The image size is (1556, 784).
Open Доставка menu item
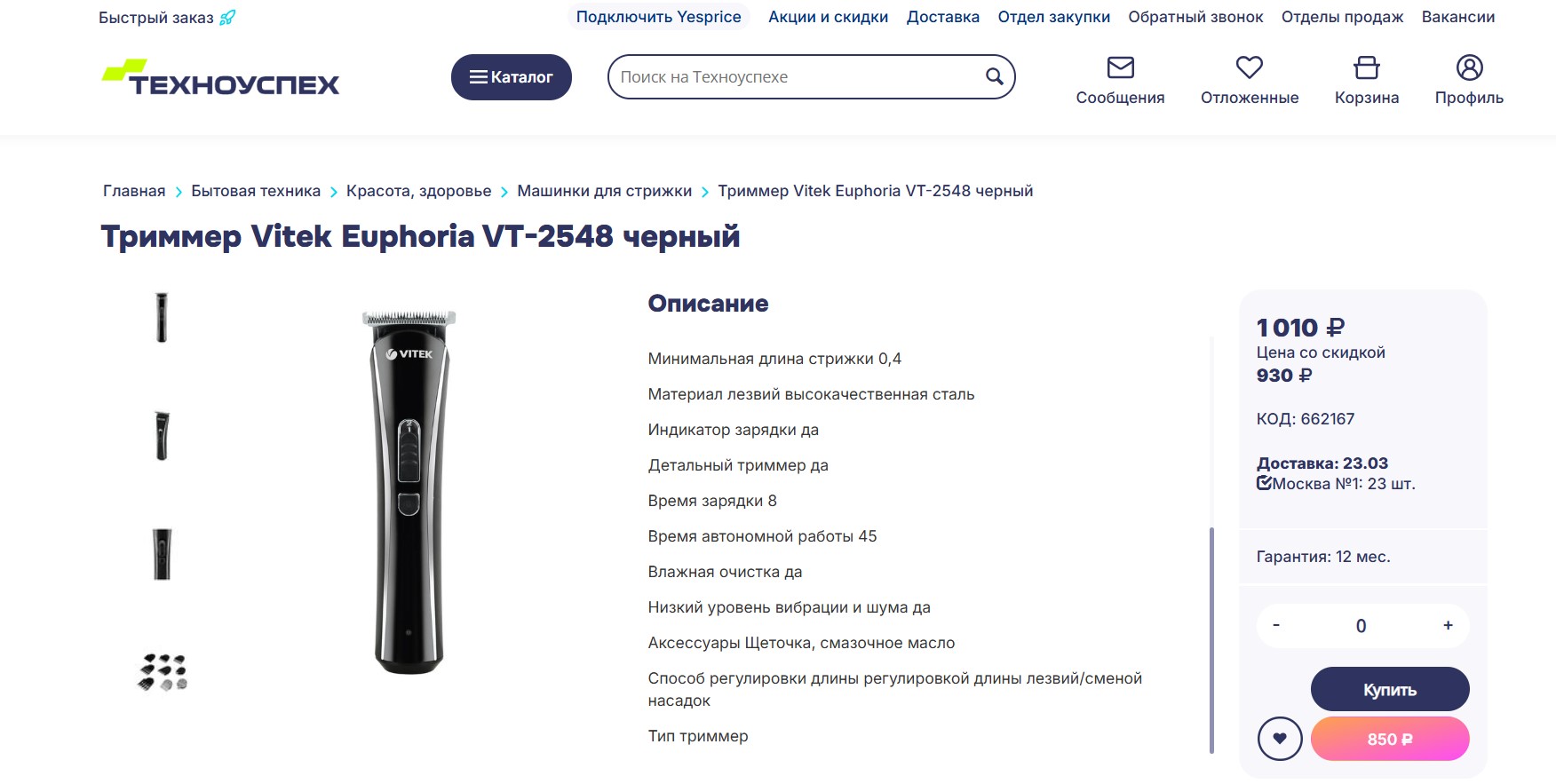942,17
